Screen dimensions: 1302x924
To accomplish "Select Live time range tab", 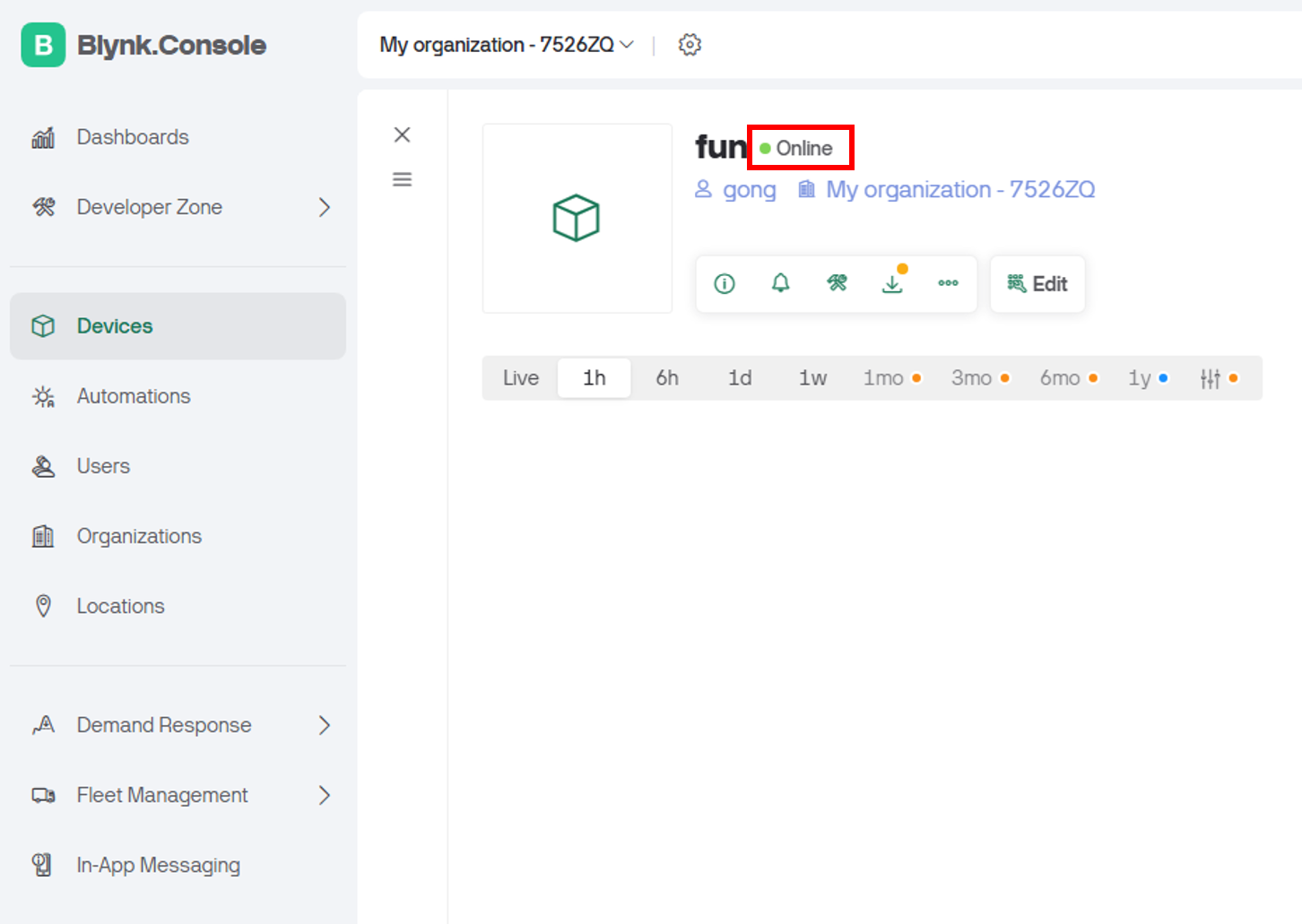I will pos(521,378).
